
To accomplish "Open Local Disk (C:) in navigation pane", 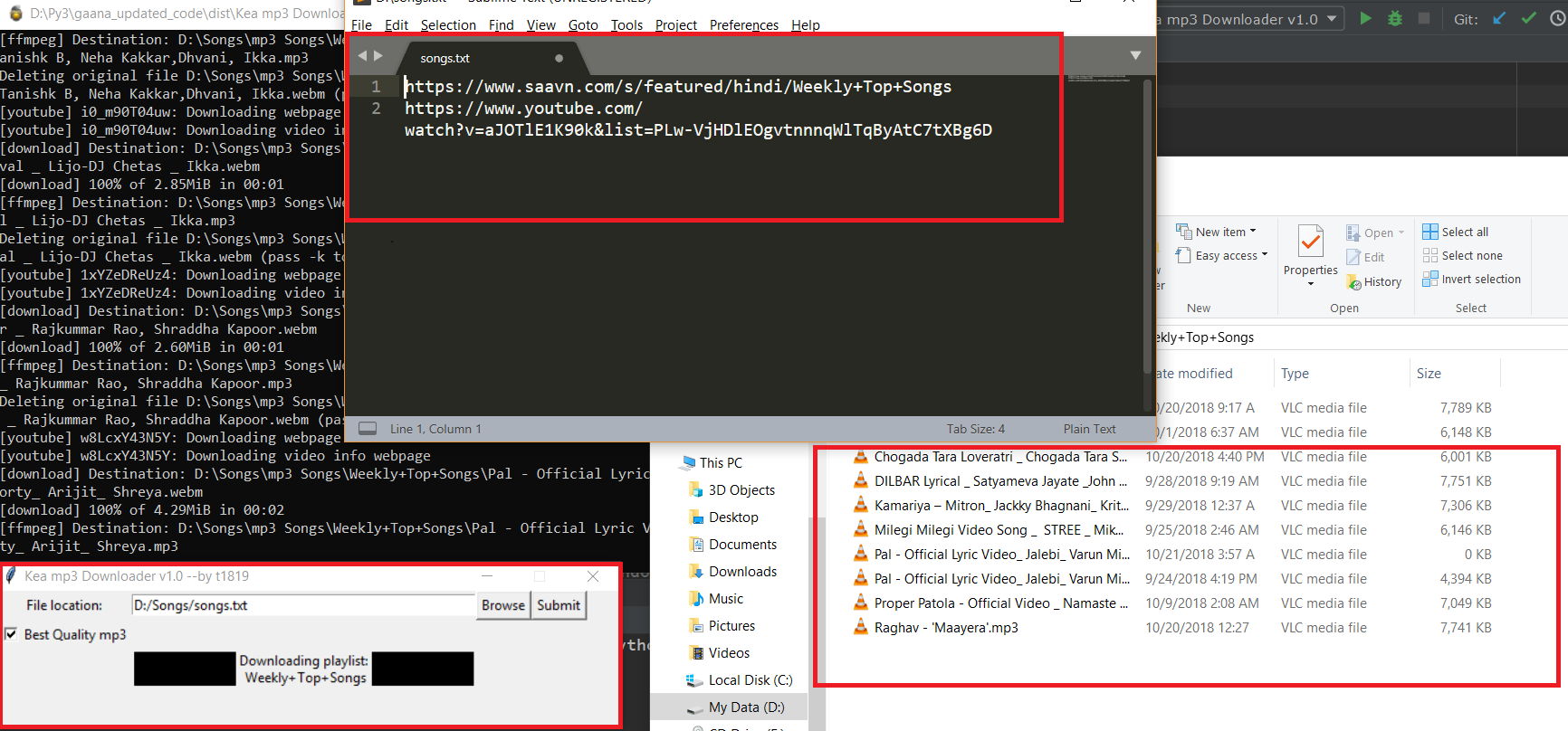I will 751,679.
